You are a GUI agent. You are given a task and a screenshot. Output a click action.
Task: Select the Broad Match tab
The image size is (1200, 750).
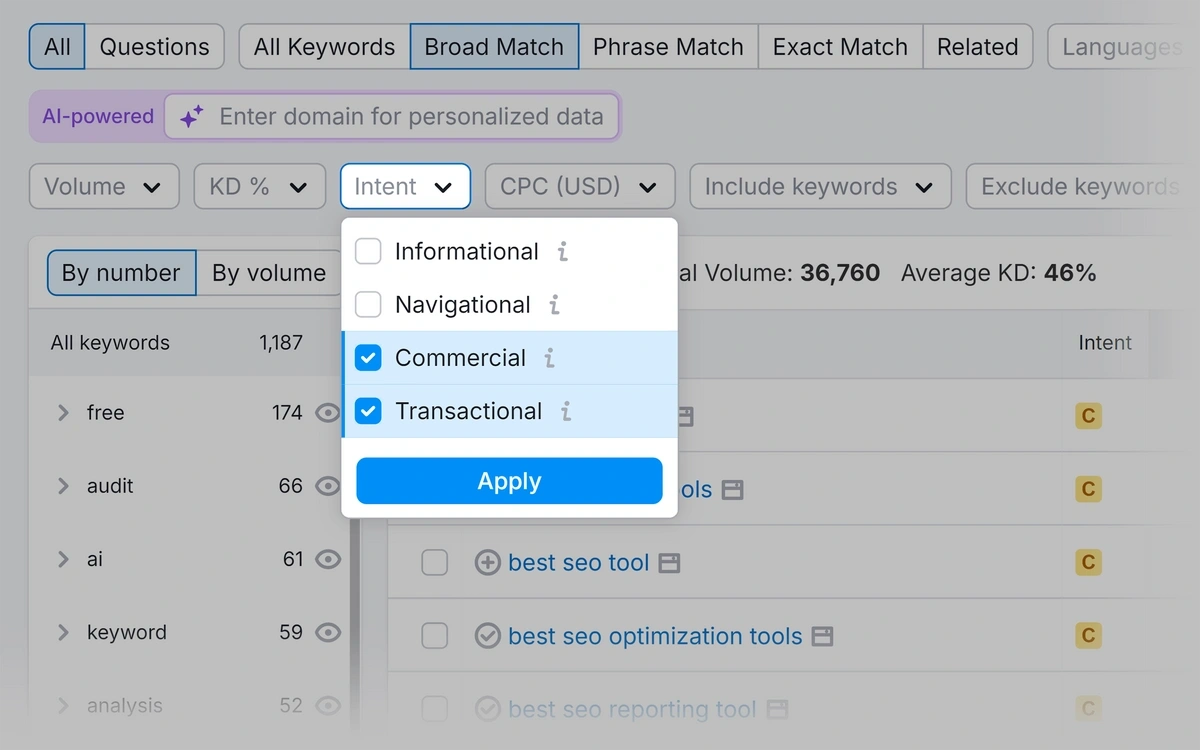tap(494, 47)
